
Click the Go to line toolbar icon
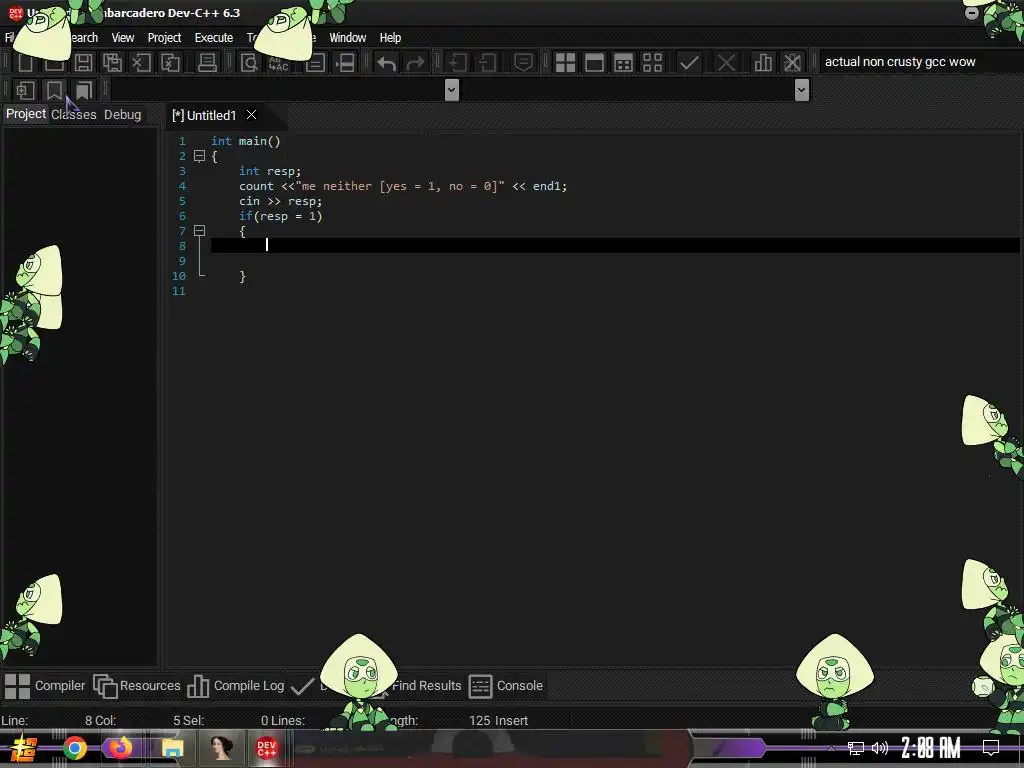pyautogui.click(x=345, y=63)
